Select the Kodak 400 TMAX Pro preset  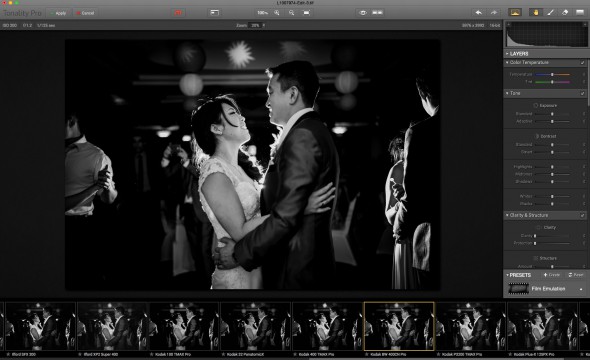pyautogui.click(x=327, y=326)
